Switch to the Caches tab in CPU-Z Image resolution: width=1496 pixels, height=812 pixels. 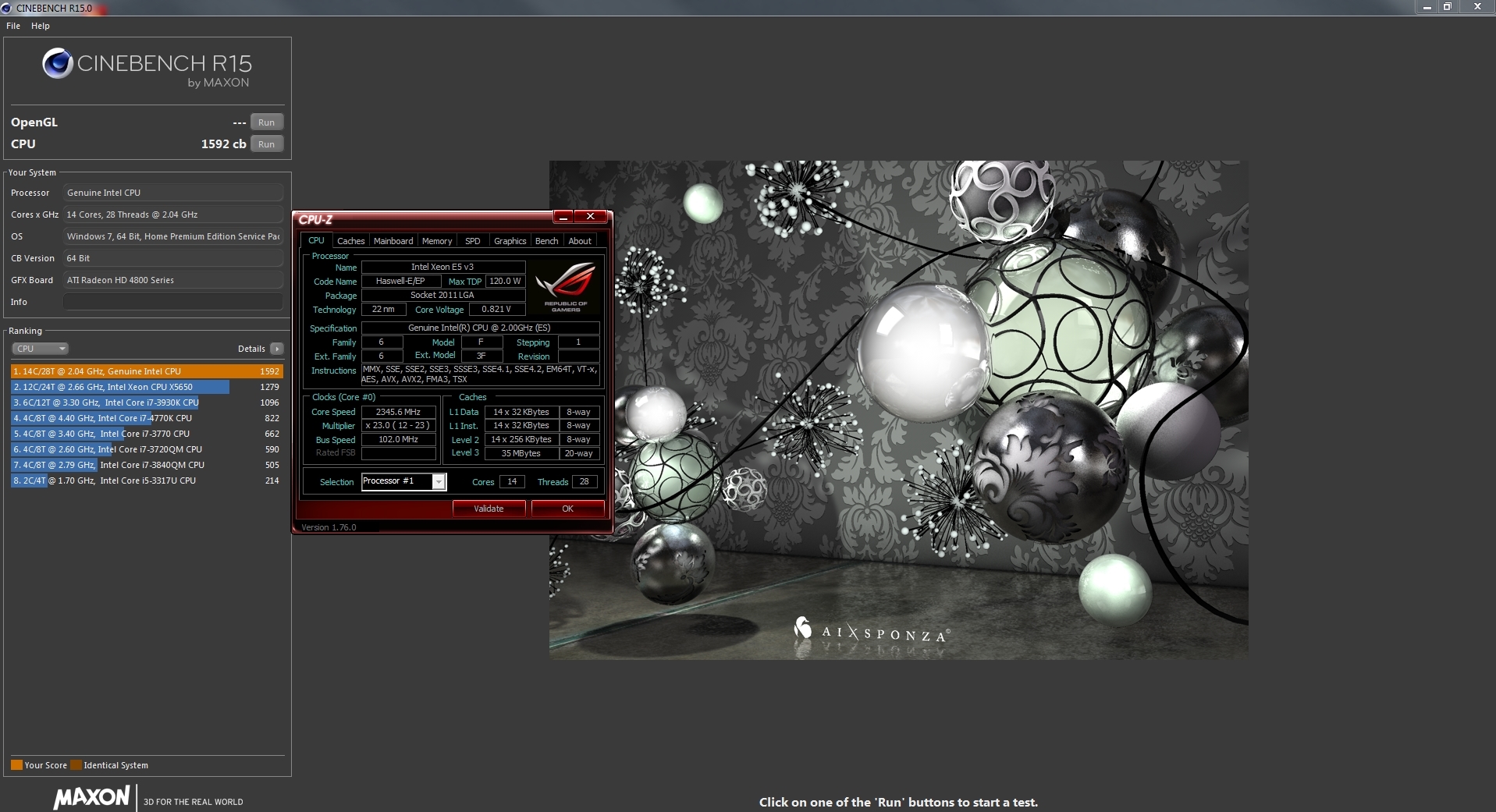point(351,241)
